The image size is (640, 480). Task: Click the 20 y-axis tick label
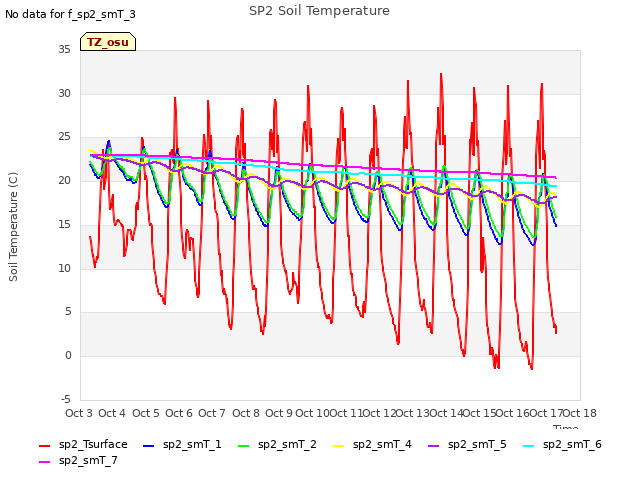(64, 181)
